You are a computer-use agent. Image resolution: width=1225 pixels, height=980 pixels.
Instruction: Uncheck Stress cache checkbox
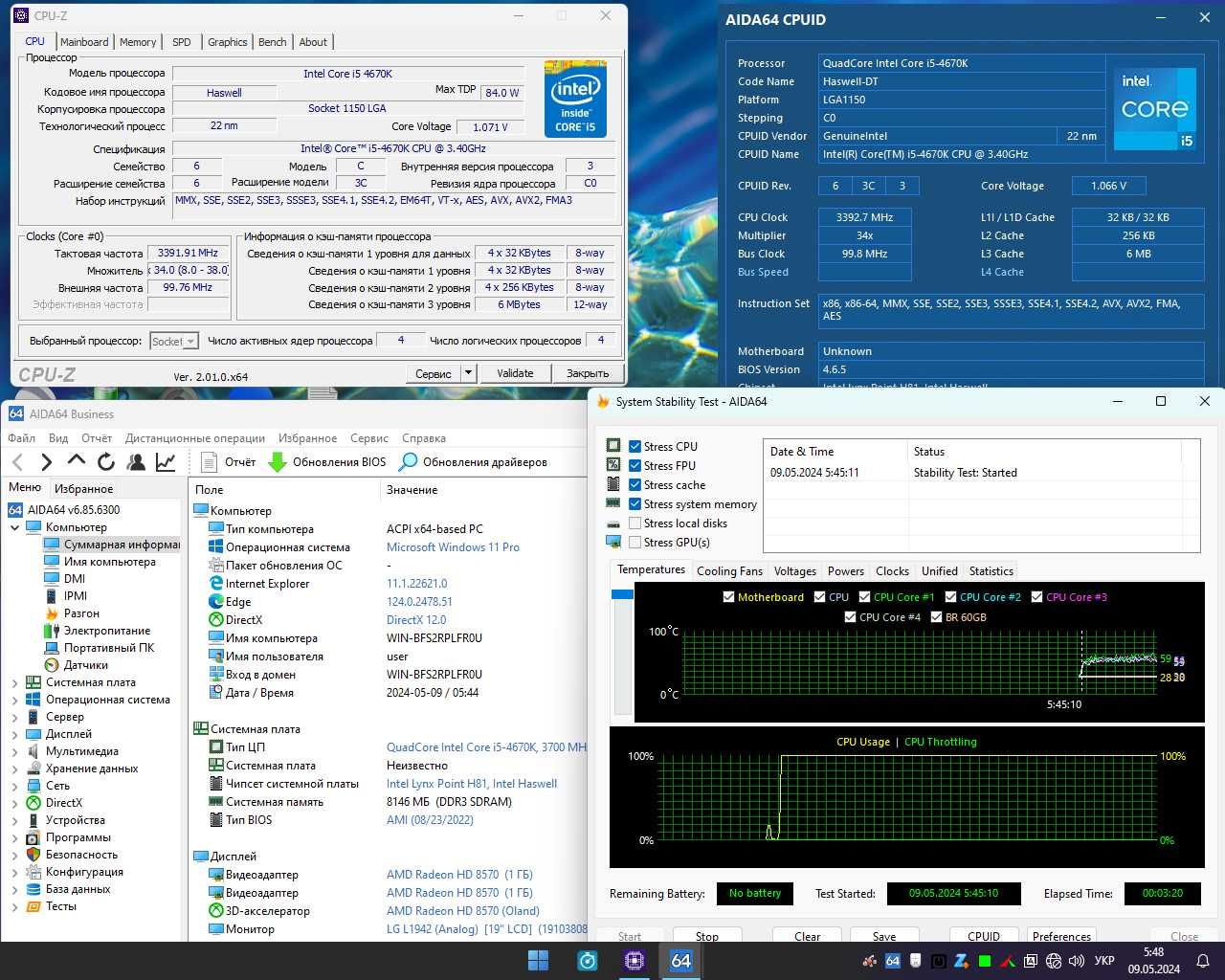(635, 485)
